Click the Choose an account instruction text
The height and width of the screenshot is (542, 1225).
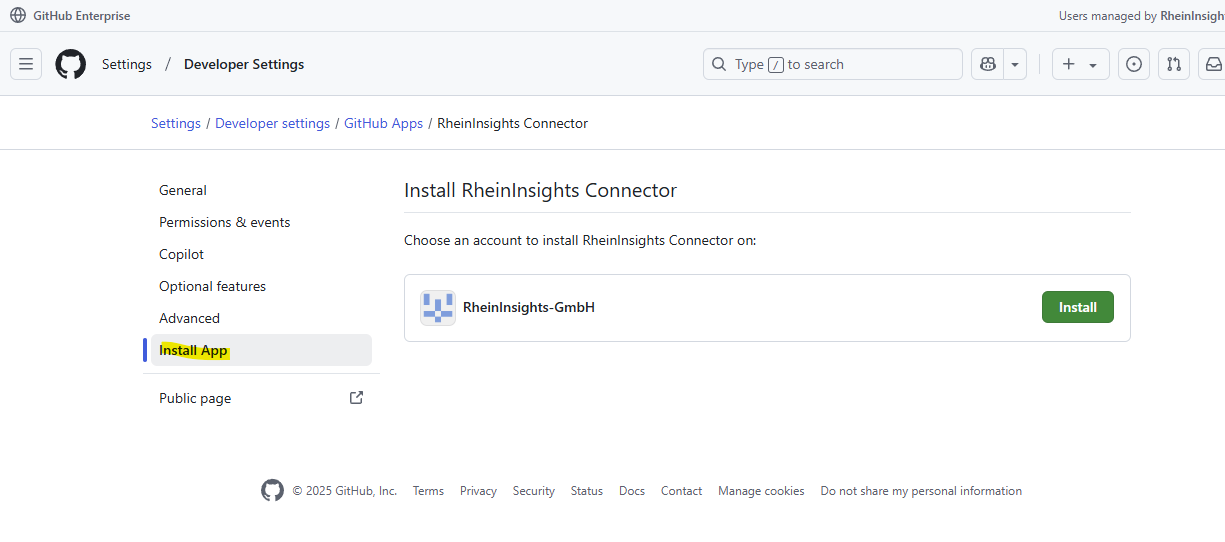point(580,240)
